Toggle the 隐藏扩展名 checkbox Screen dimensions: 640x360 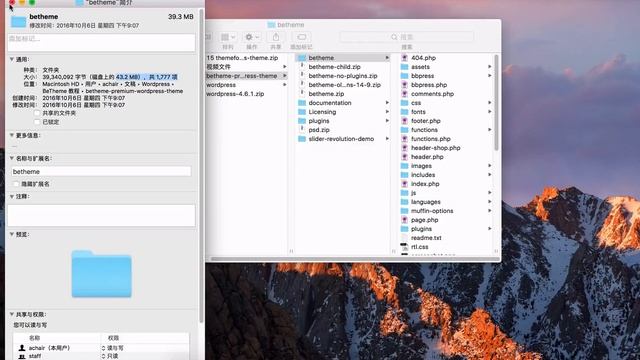tap(16, 184)
